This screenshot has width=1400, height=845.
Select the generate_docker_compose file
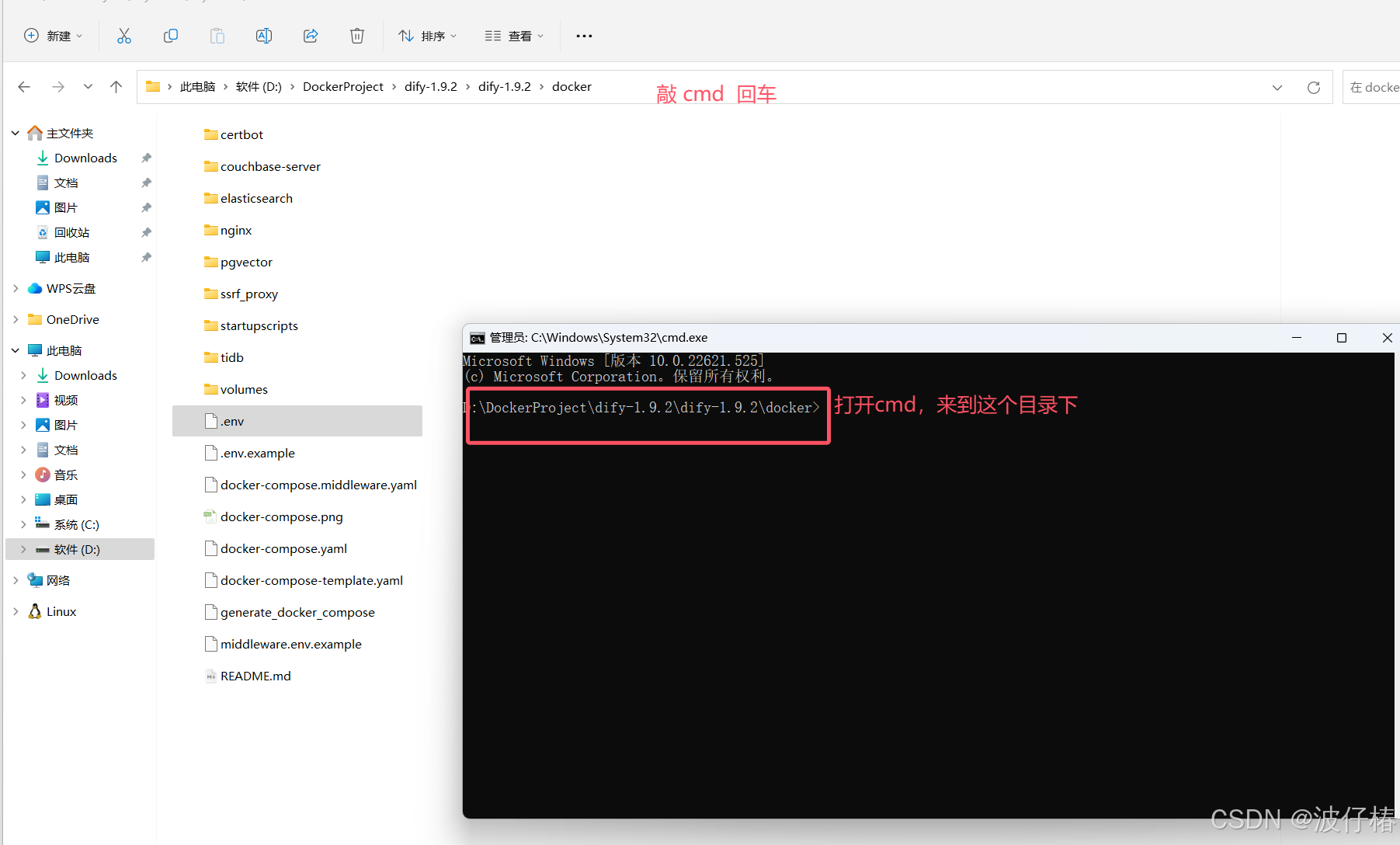click(290, 612)
